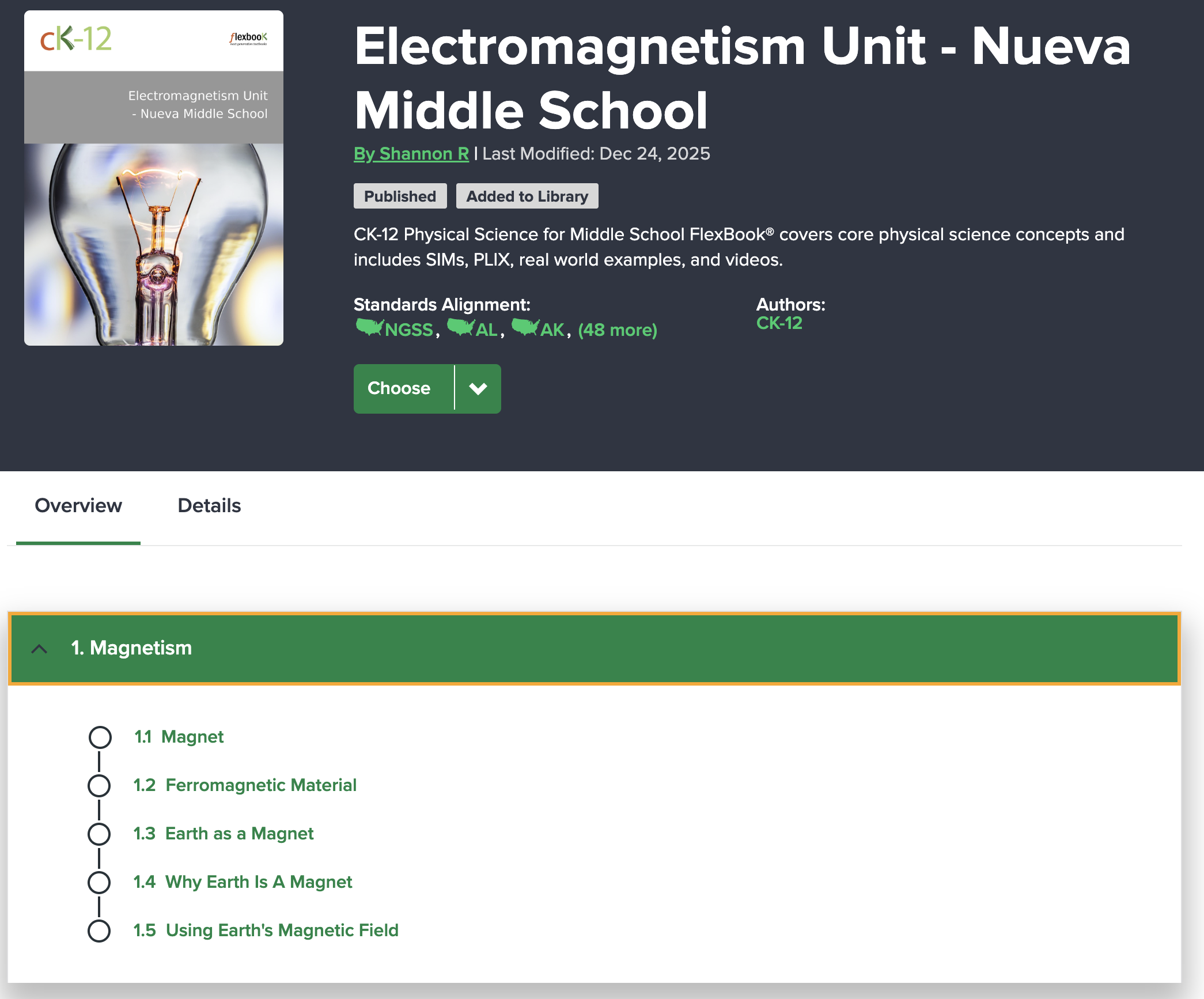
Task: Open the Choose button dropdown arrow
Action: 478,389
